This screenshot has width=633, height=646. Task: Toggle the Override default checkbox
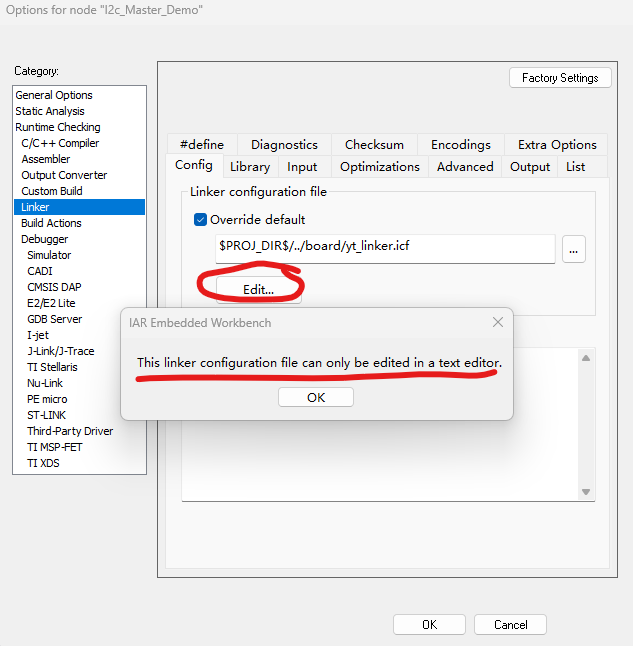200,219
